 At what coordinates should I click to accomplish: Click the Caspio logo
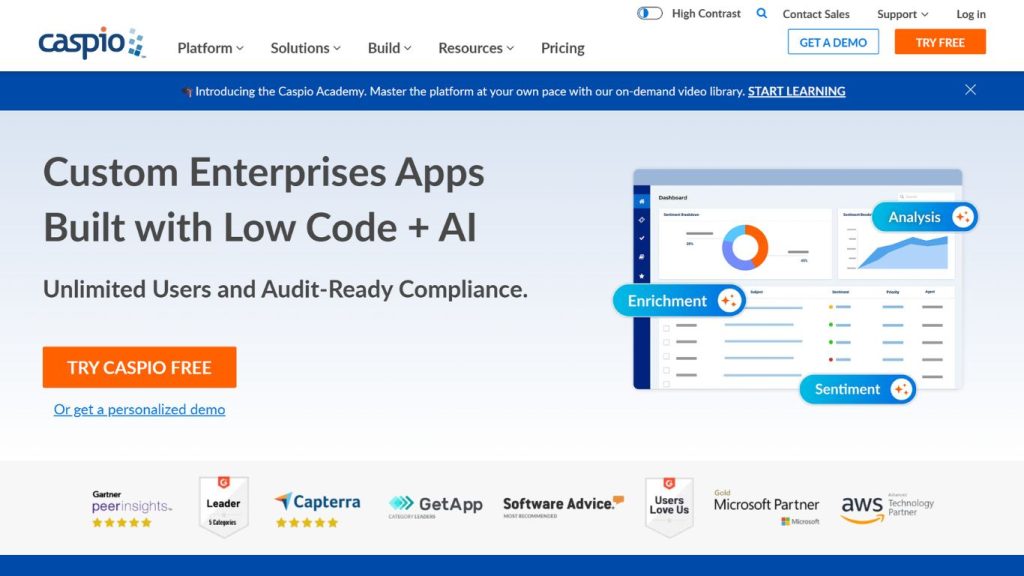(90, 43)
